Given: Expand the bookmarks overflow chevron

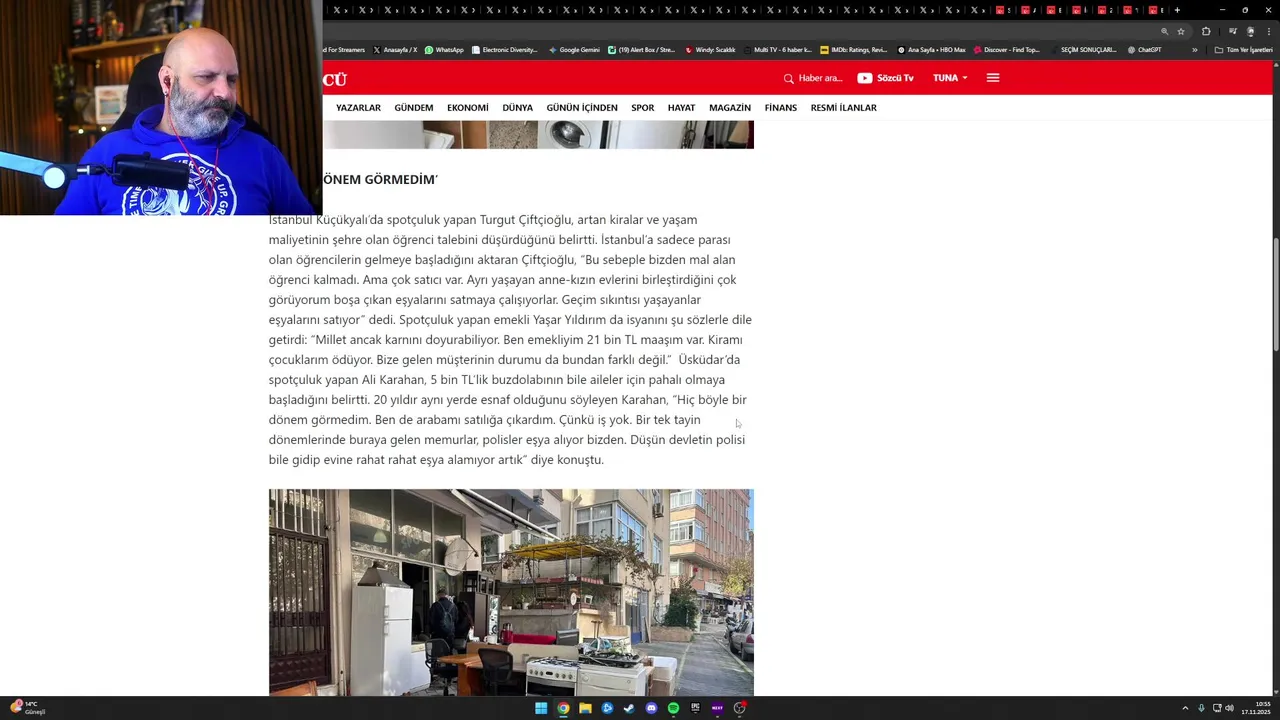Looking at the screenshot, I should 1194,50.
